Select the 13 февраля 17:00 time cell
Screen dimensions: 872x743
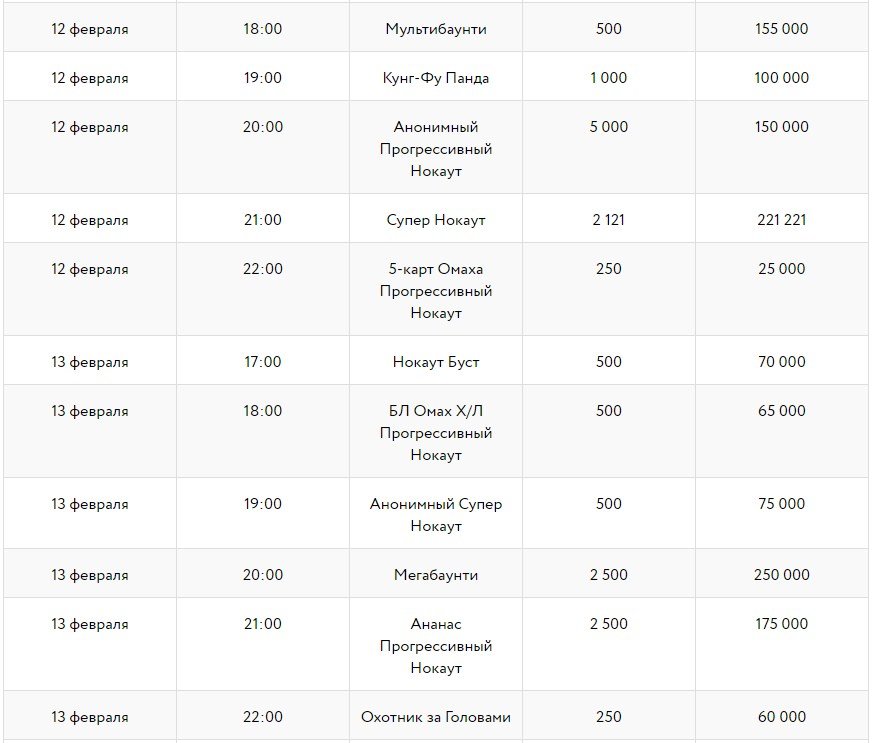(x=263, y=362)
